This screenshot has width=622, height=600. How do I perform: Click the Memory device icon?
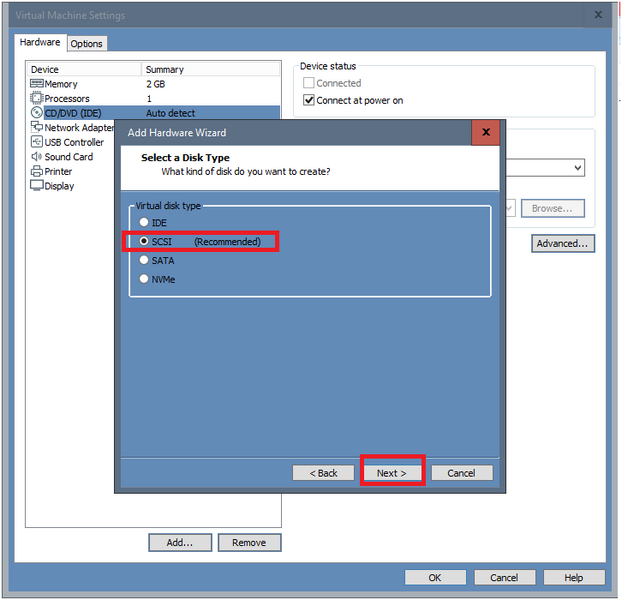tap(37, 84)
